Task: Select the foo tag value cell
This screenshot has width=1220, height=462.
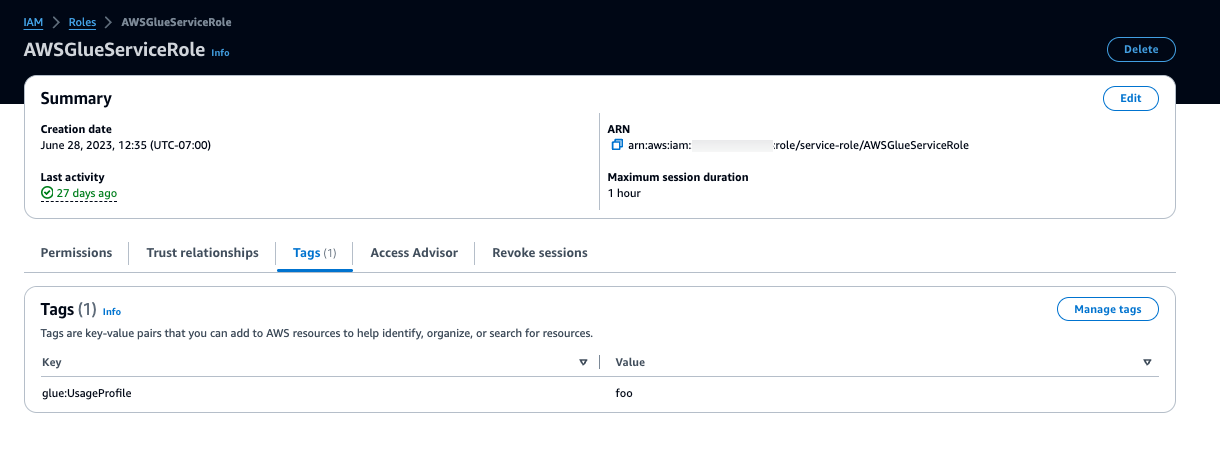Action: click(x=624, y=393)
